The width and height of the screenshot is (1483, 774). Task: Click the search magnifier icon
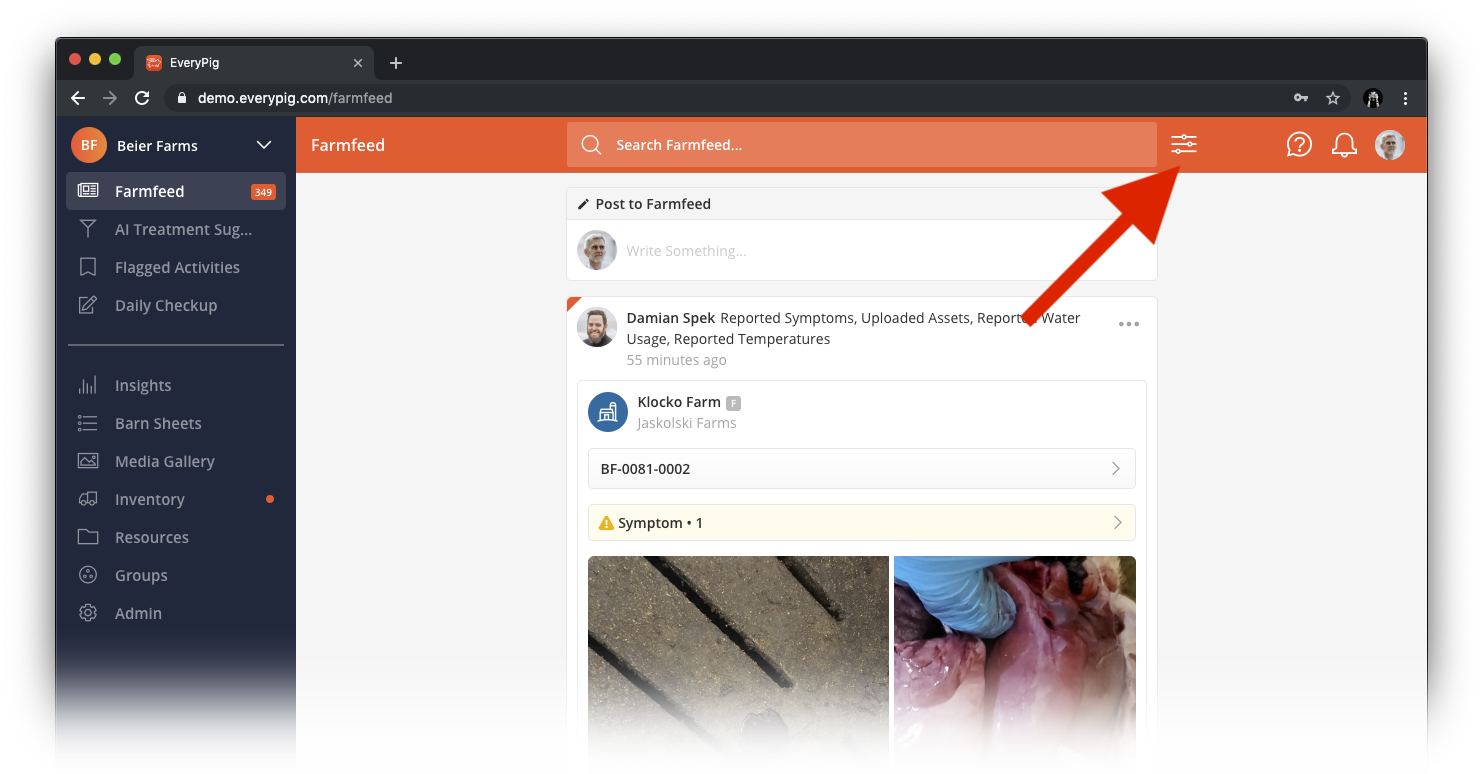tap(591, 145)
